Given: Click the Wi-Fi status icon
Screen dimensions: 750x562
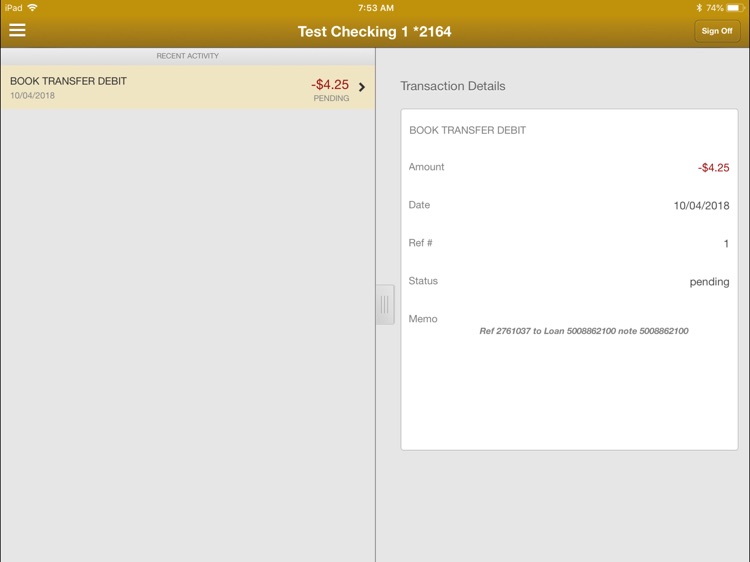Looking at the screenshot, I should pos(33,8).
